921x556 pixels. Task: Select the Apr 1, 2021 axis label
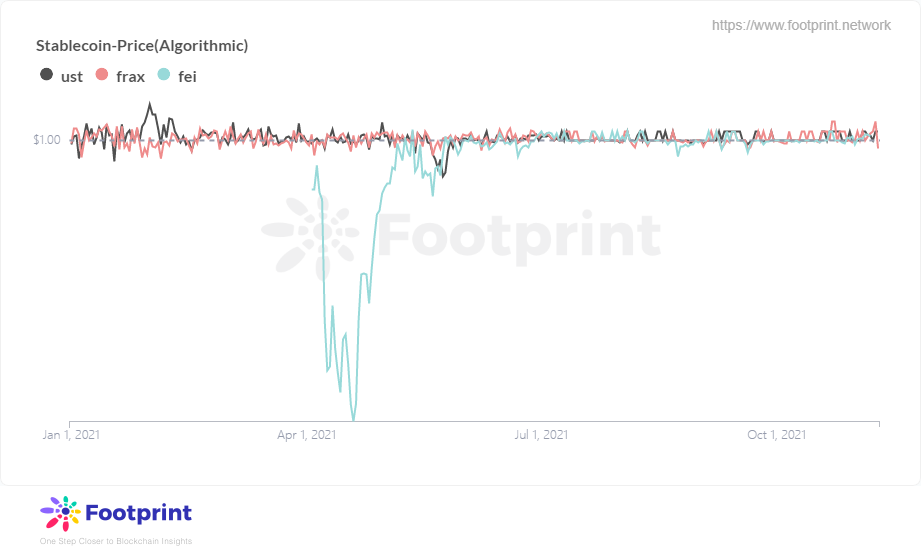point(307,435)
